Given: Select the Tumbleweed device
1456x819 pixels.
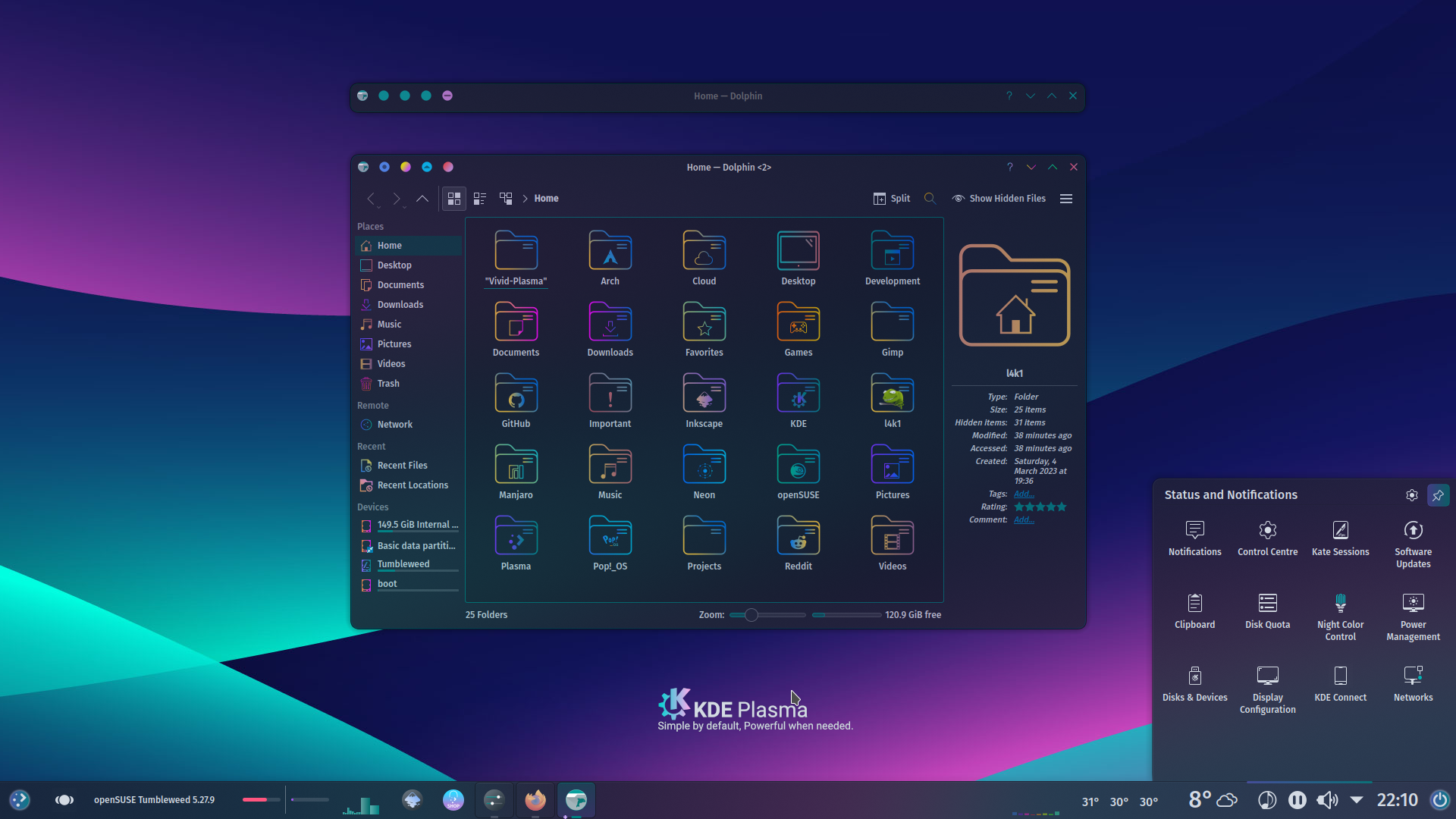Looking at the screenshot, I should tap(408, 565).
